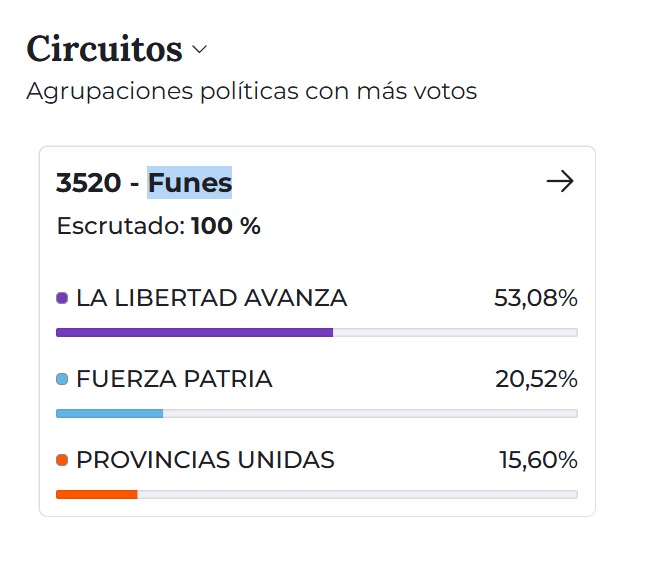The width and height of the screenshot is (646, 588).
Task: Click the 20,52% percentage value
Action: pyautogui.click(x=536, y=379)
